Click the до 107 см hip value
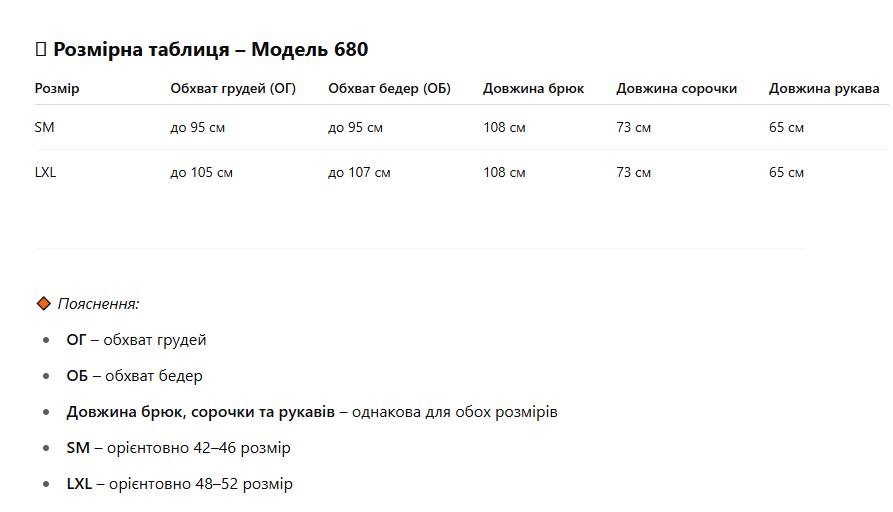Viewport: 893px width, 512px height. (x=359, y=172)
